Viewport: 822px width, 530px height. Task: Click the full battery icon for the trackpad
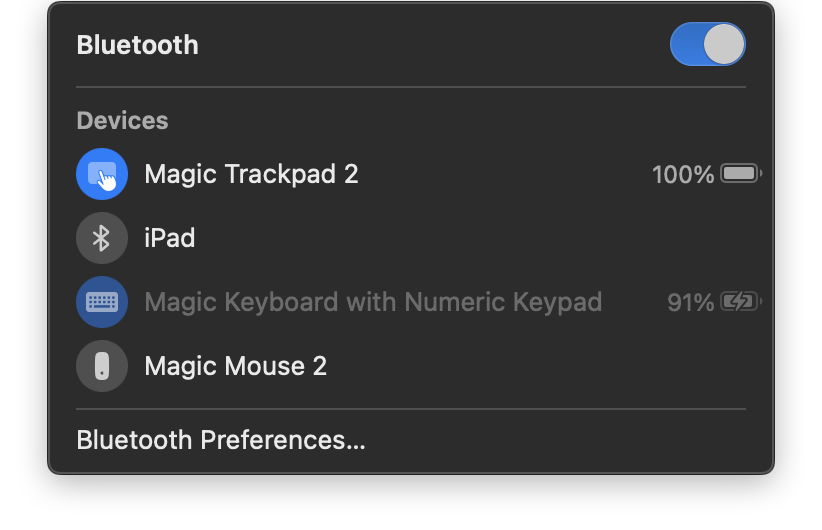pyautogui.click(x=740, y=174)
